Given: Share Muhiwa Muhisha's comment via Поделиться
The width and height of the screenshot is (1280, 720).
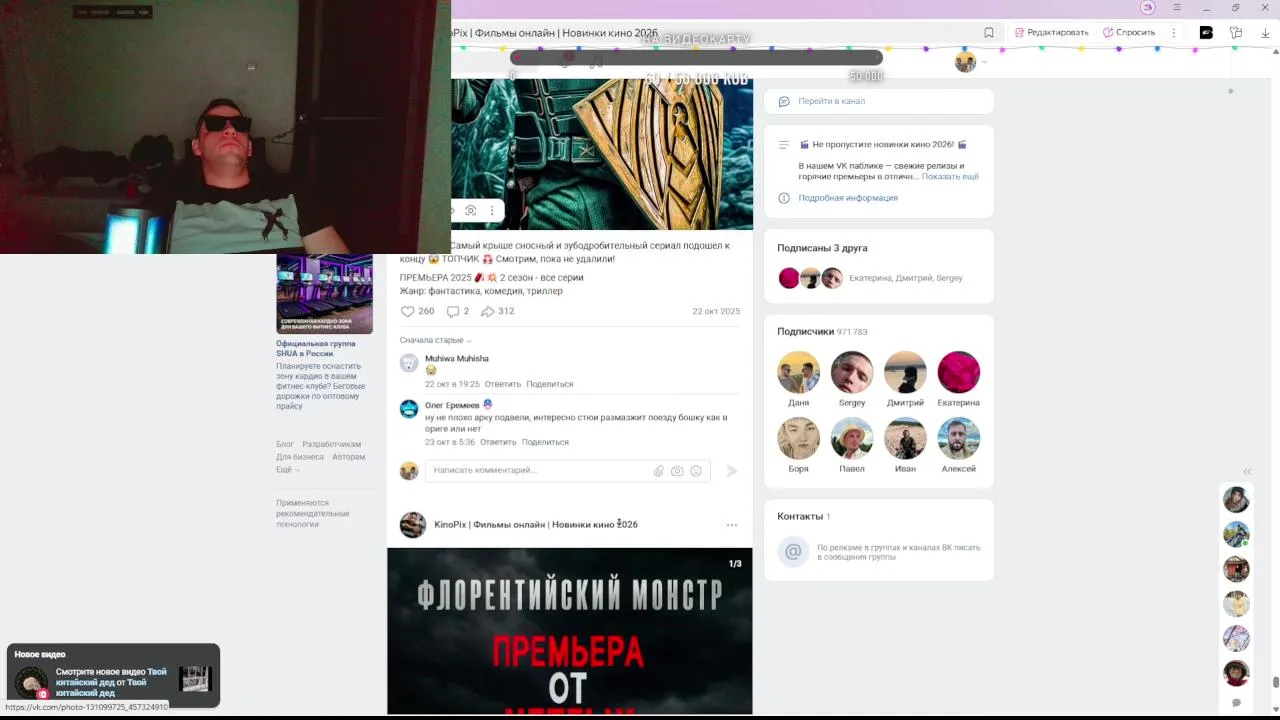Looking at the screenshot, I should pyautogui.click(x=550, y=384).
